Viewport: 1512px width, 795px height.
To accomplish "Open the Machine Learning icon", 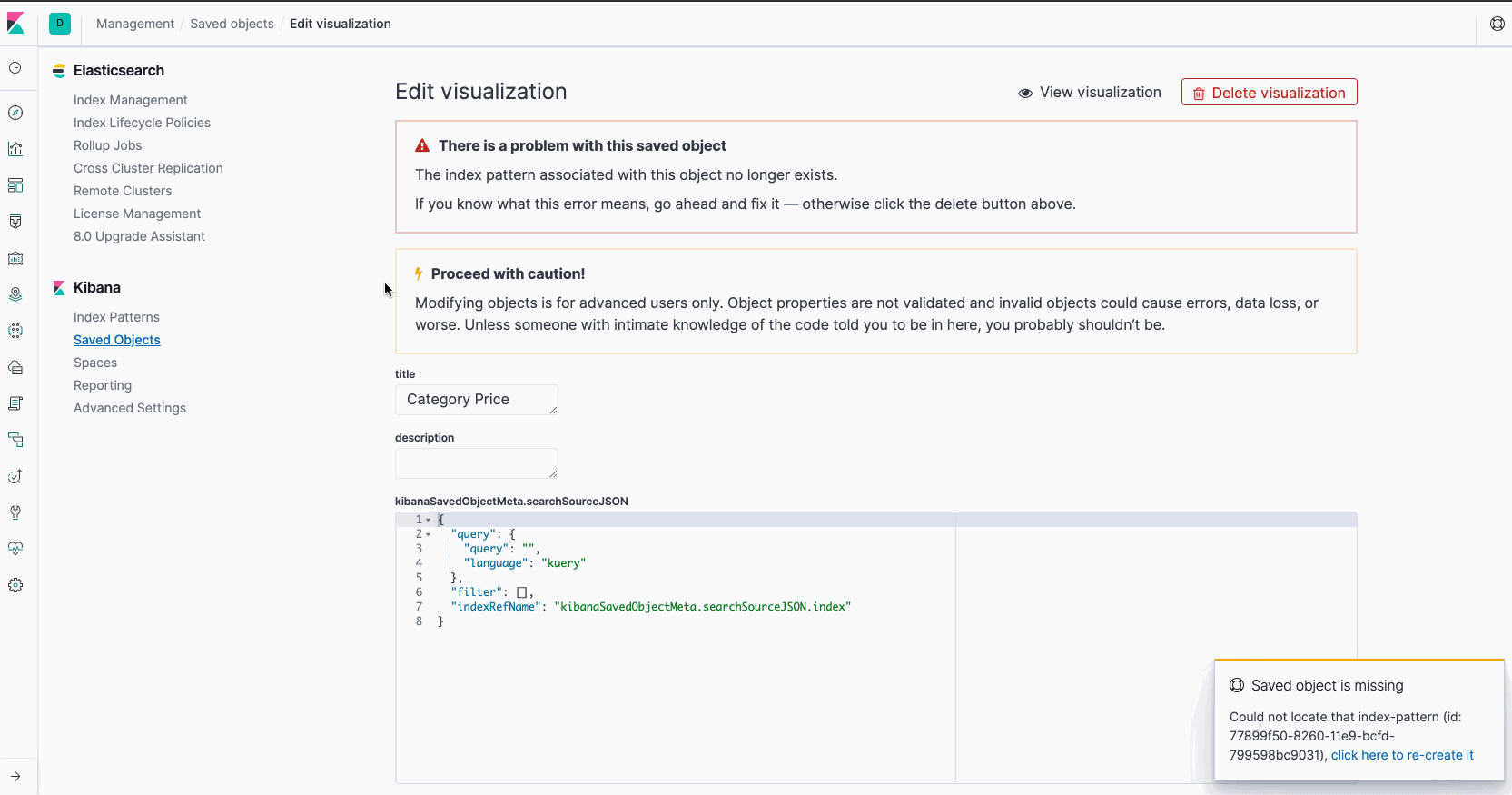I will [x=15, y=331].
